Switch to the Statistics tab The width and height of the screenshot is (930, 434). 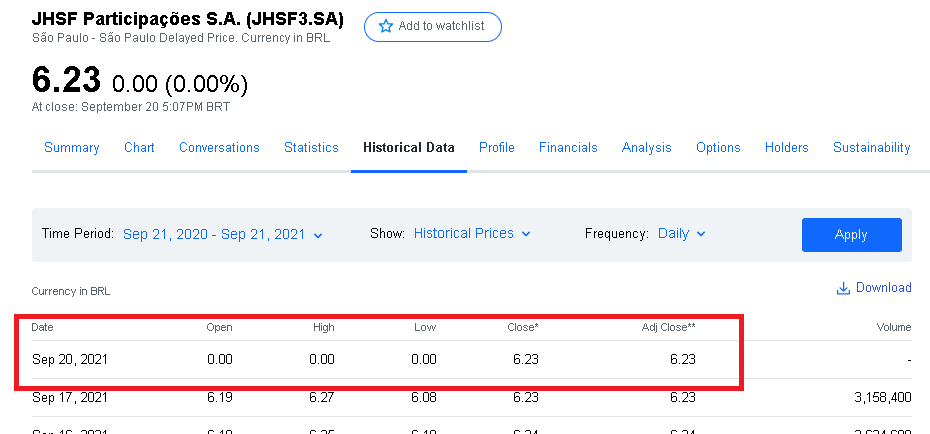[311, 148]
